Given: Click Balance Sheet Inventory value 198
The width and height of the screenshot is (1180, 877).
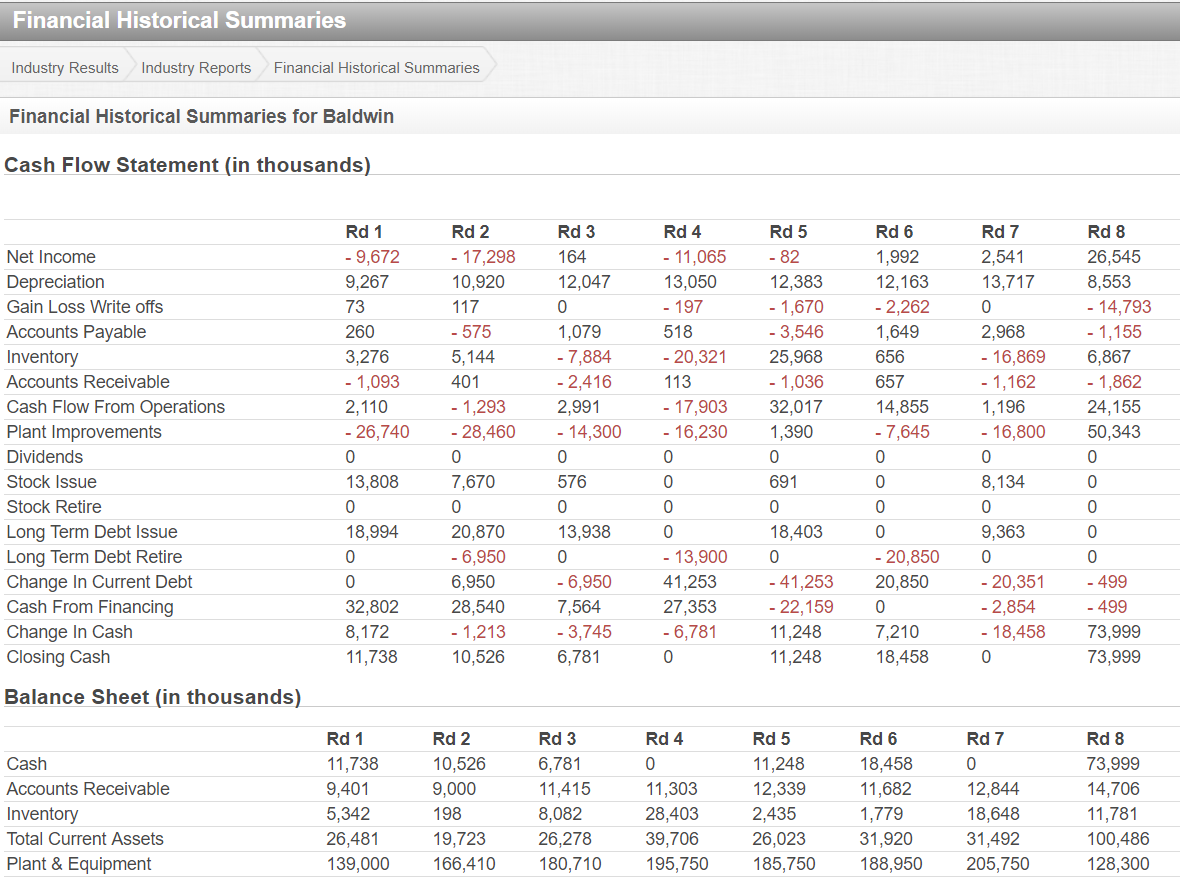Looking at the screenshot, I should coord(447,814).
